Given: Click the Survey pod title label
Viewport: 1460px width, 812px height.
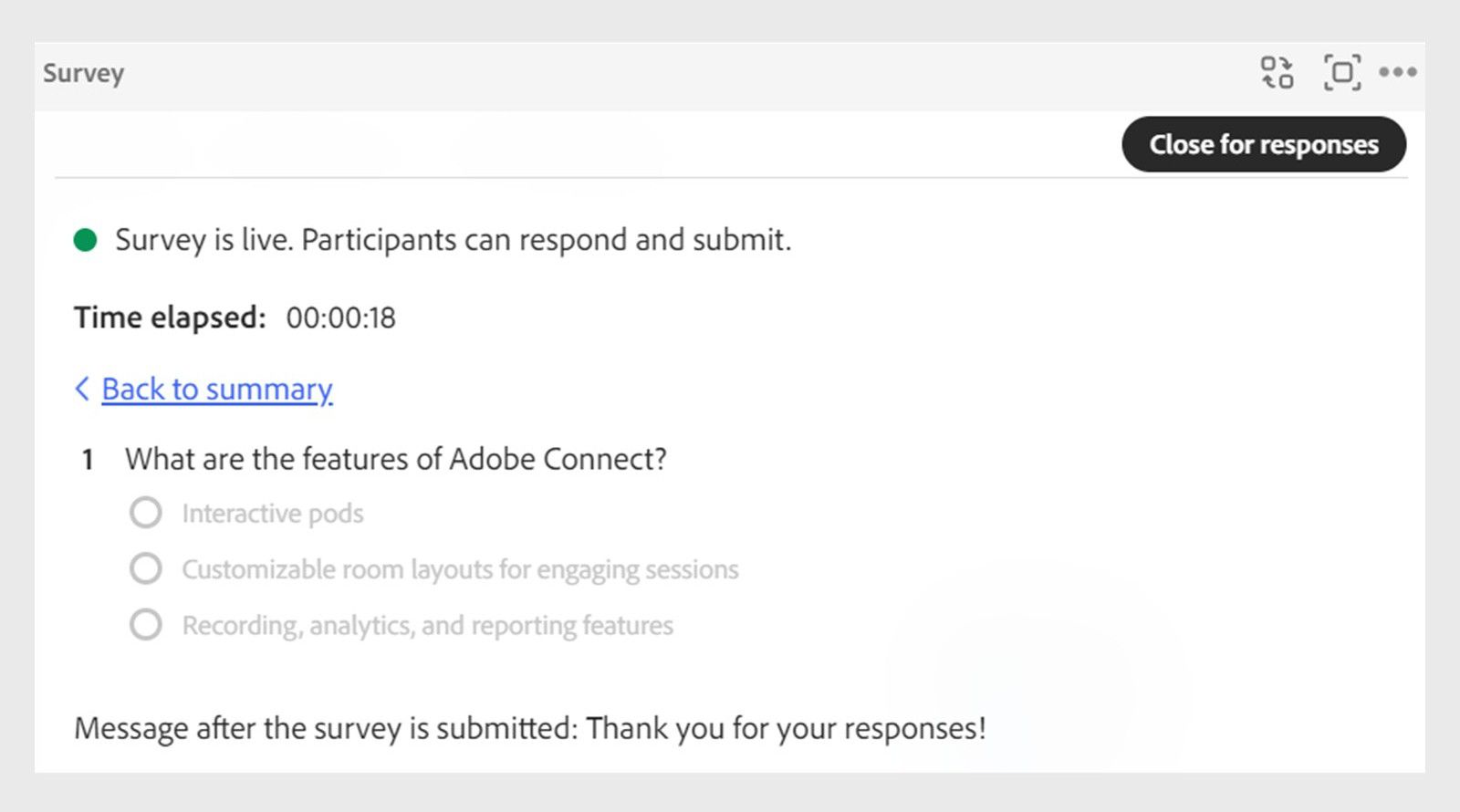Looking at the screenshot, I should tap(83, 73).
